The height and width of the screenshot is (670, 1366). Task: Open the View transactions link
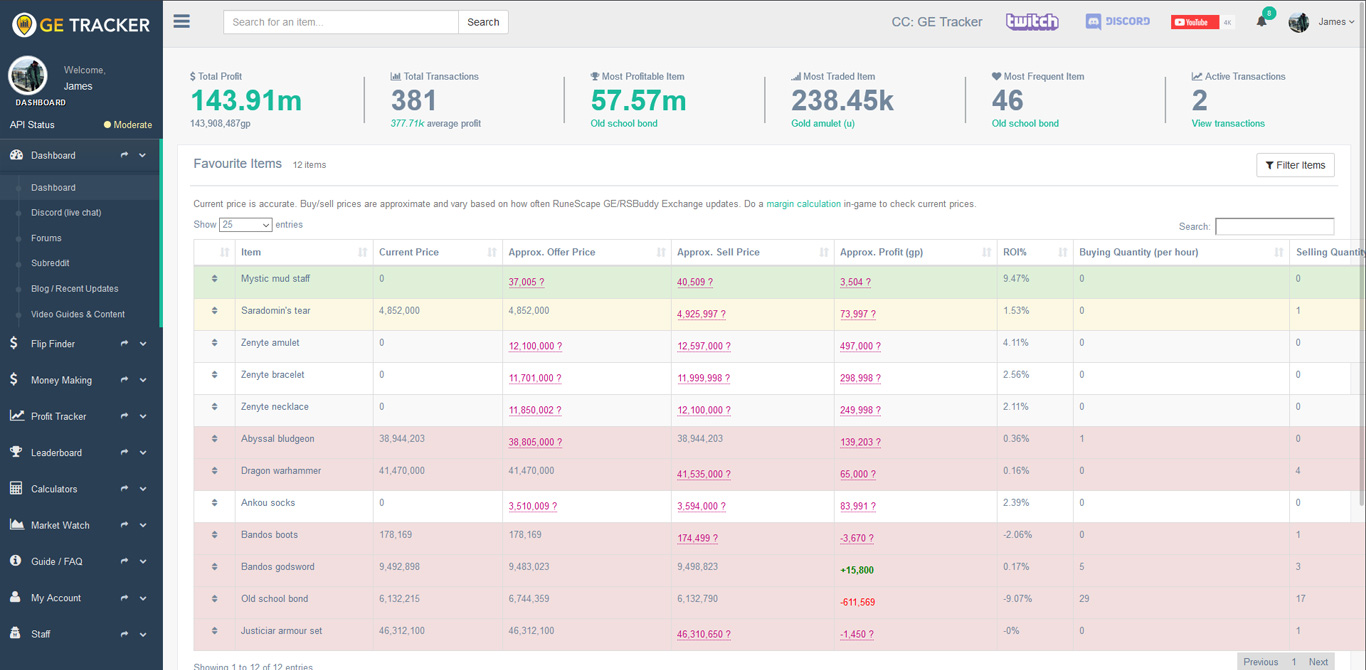point(1227,124)
